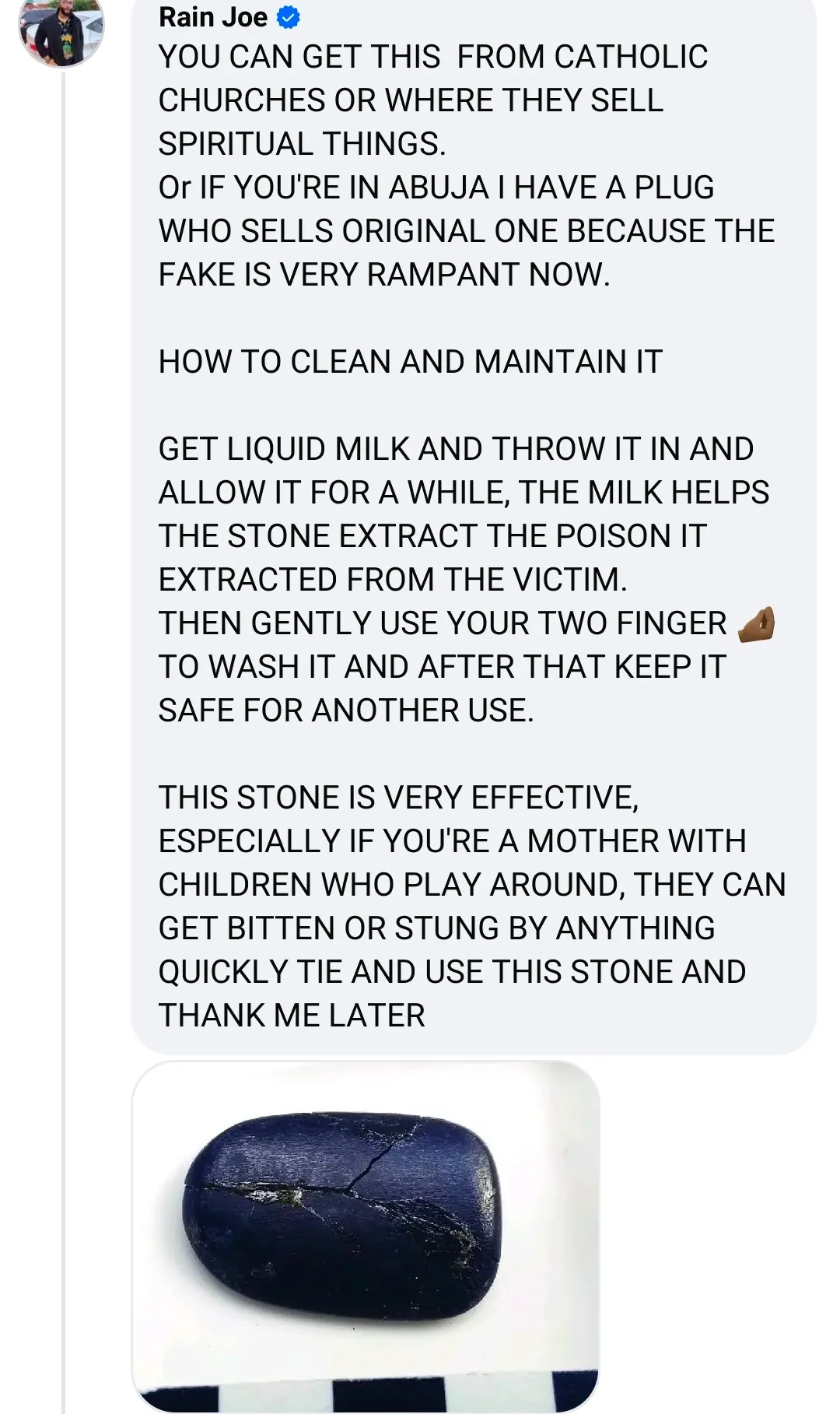Tap the 'SAFE FOR ANOTHER USE.' line
Viewport: 840px width, 1414px height.
[346, 711]
